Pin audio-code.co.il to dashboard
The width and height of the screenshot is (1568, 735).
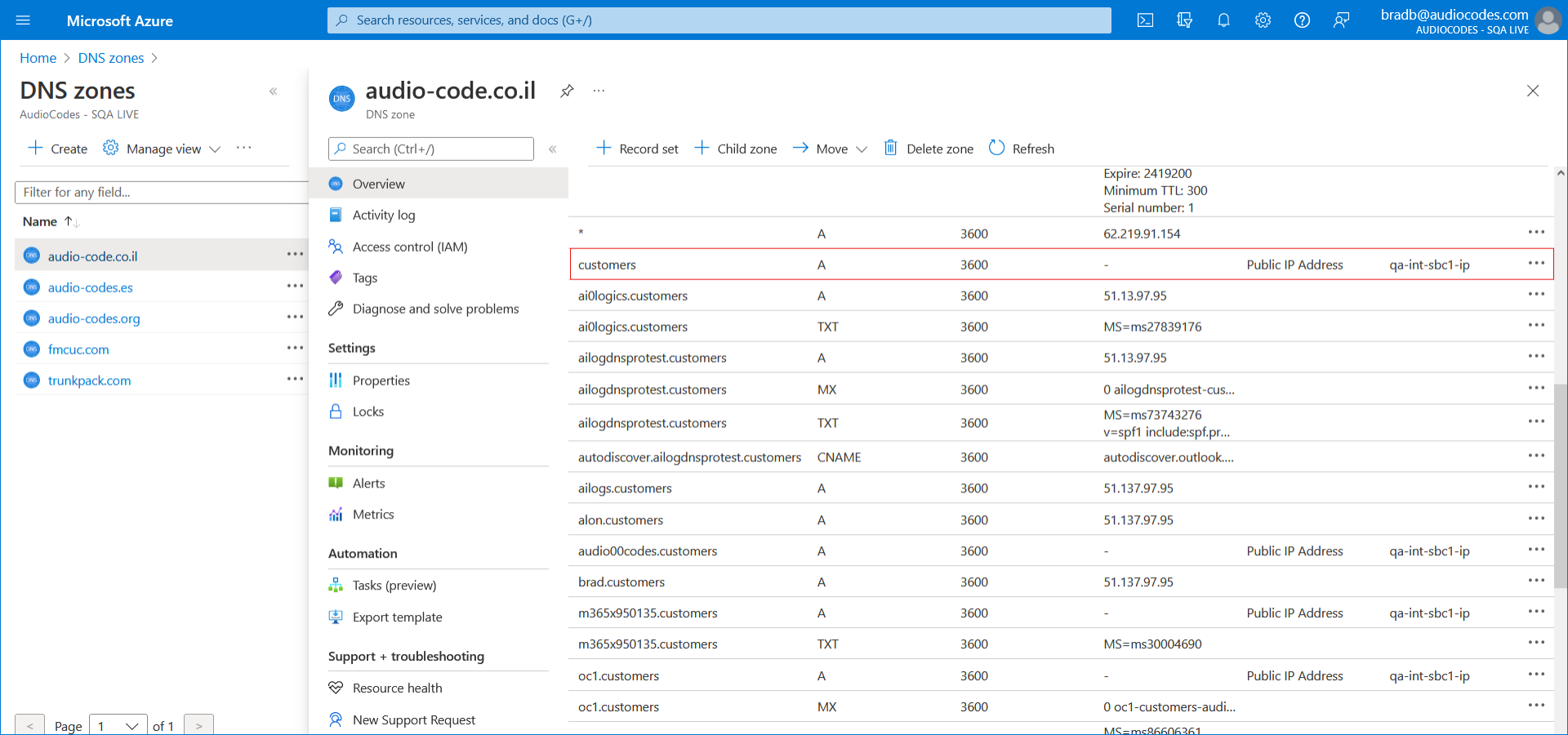coord(567,91)
